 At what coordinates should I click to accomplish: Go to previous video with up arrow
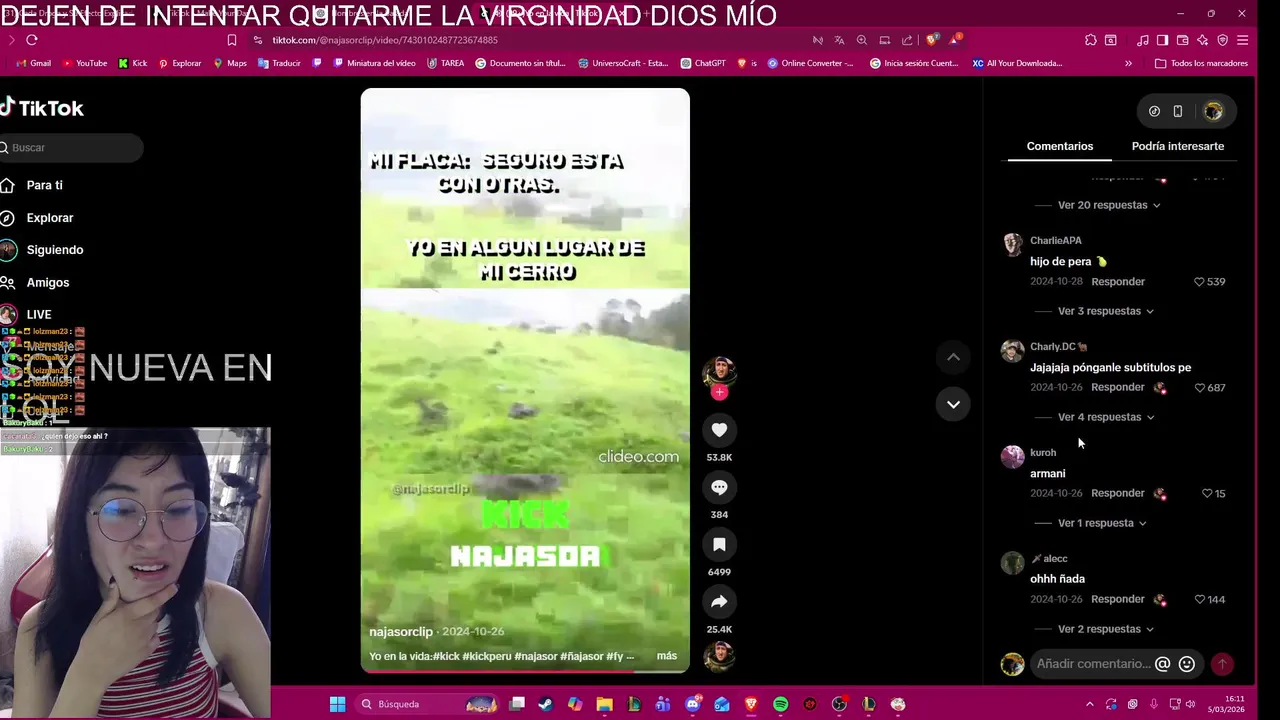pyautogui.click(x=953, y=357)
